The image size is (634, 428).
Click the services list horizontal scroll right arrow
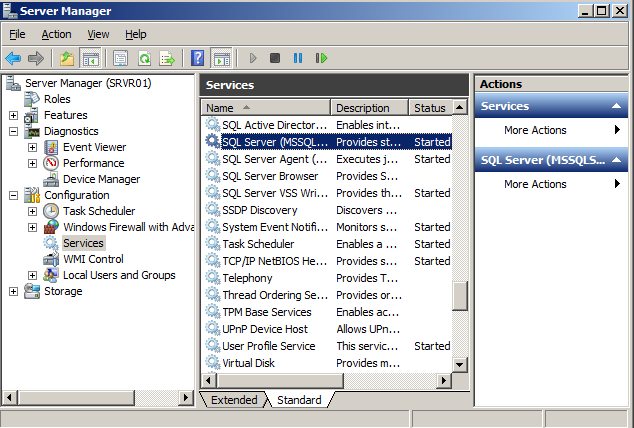[x=444, y=380]
